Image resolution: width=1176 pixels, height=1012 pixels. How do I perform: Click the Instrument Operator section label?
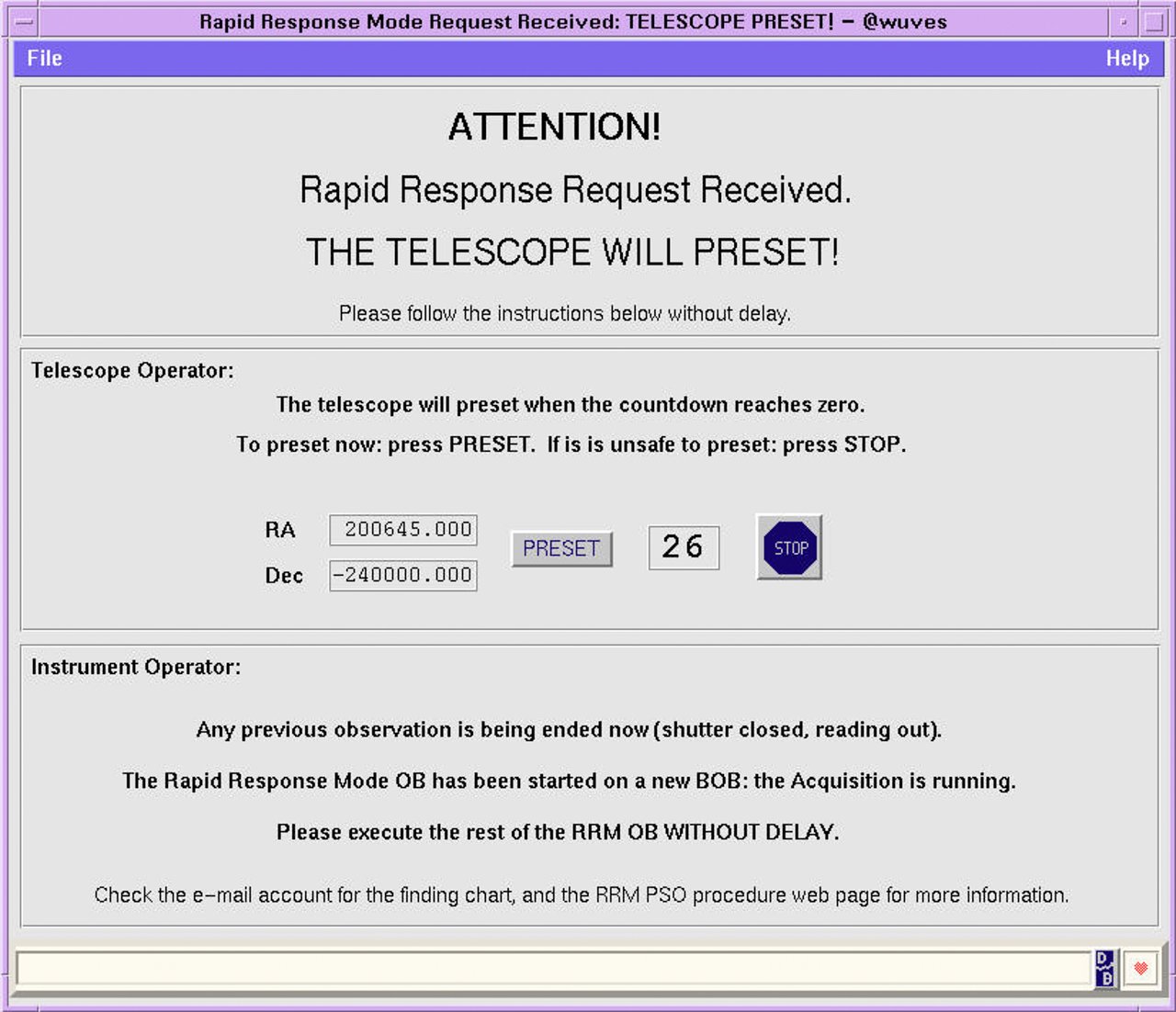[x=136, y=667]
